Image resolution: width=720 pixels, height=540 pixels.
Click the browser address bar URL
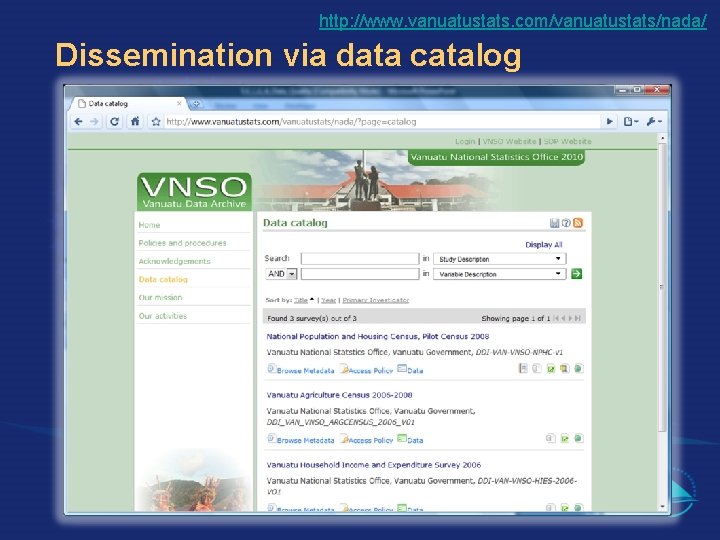[291, 122]
